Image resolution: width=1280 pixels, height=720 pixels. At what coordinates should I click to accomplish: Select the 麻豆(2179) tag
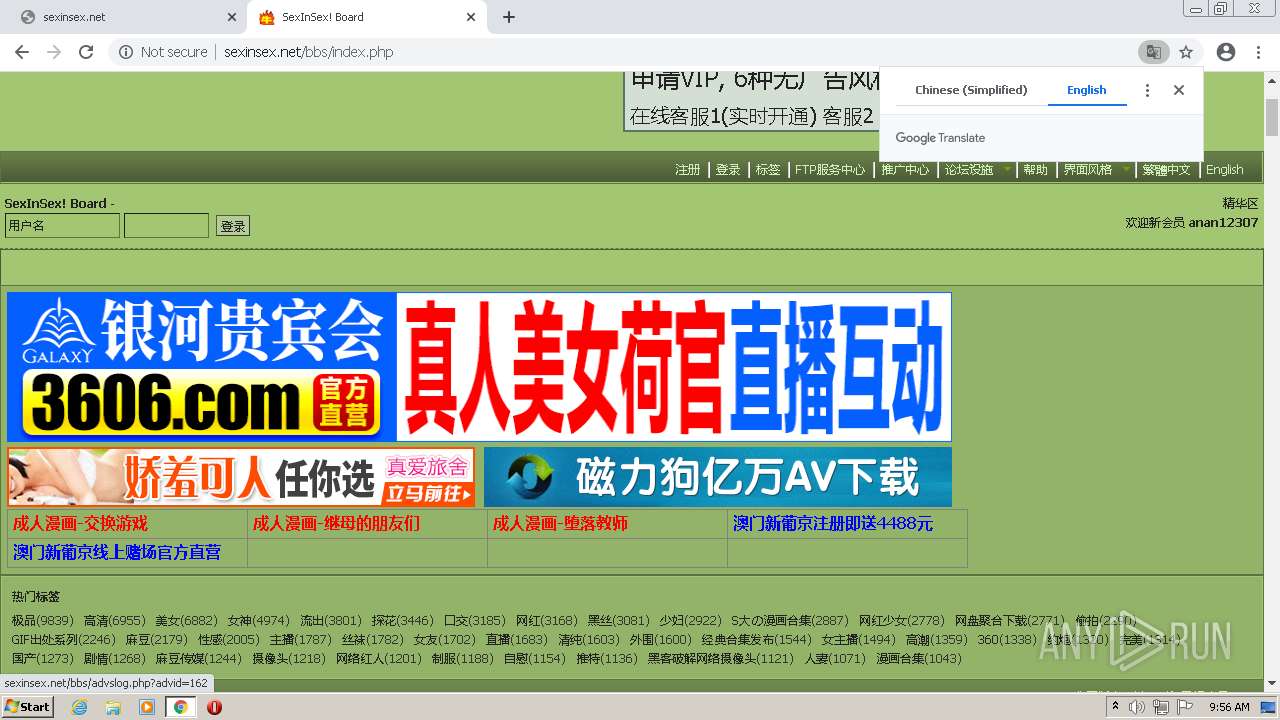(156, 640)
